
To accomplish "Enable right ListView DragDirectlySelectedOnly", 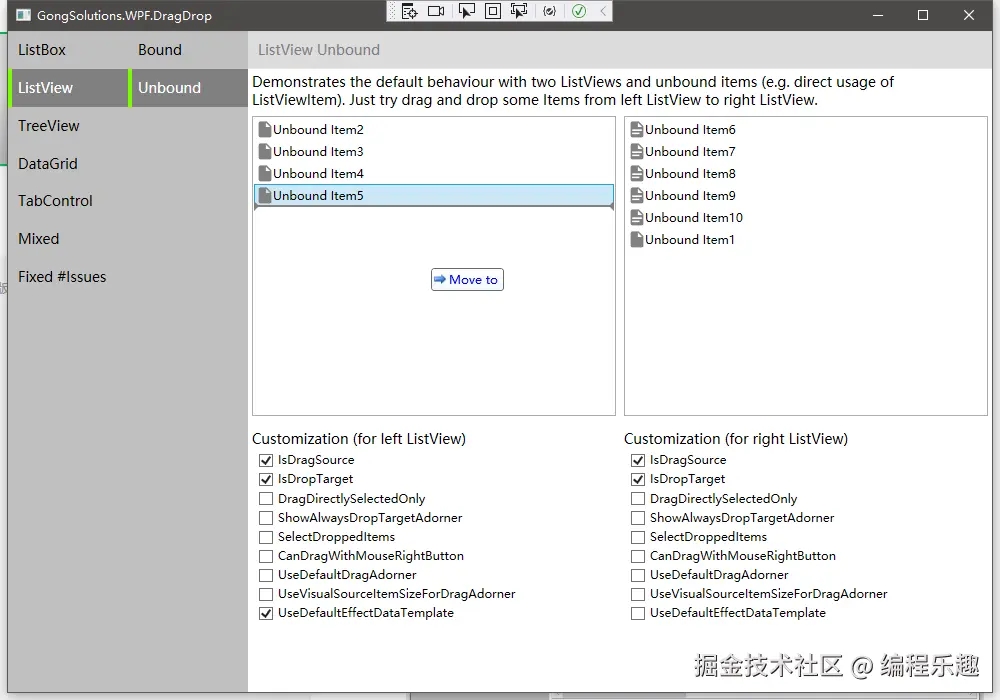I will 638,499.
